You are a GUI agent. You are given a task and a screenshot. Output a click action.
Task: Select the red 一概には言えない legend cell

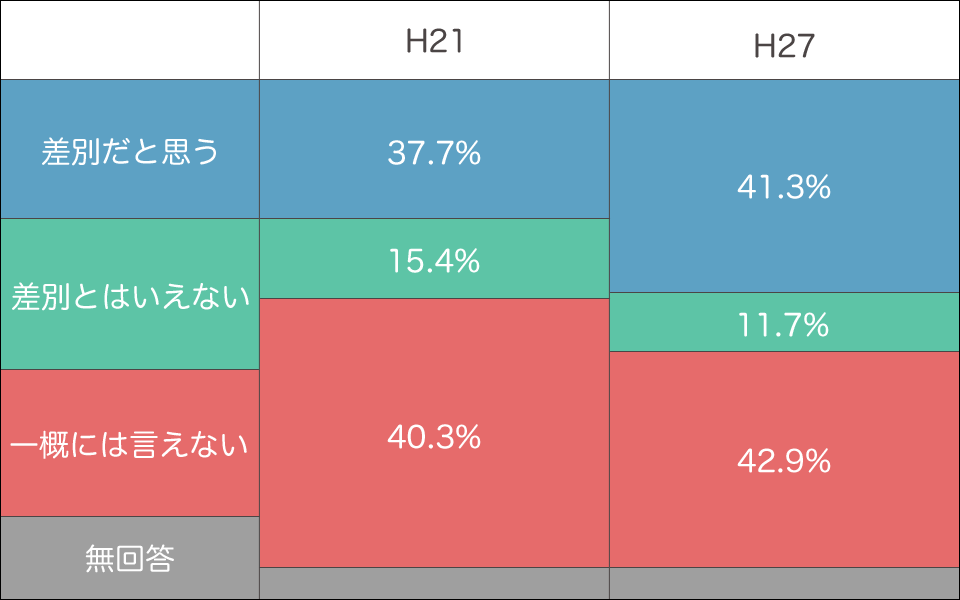point(130,443)
